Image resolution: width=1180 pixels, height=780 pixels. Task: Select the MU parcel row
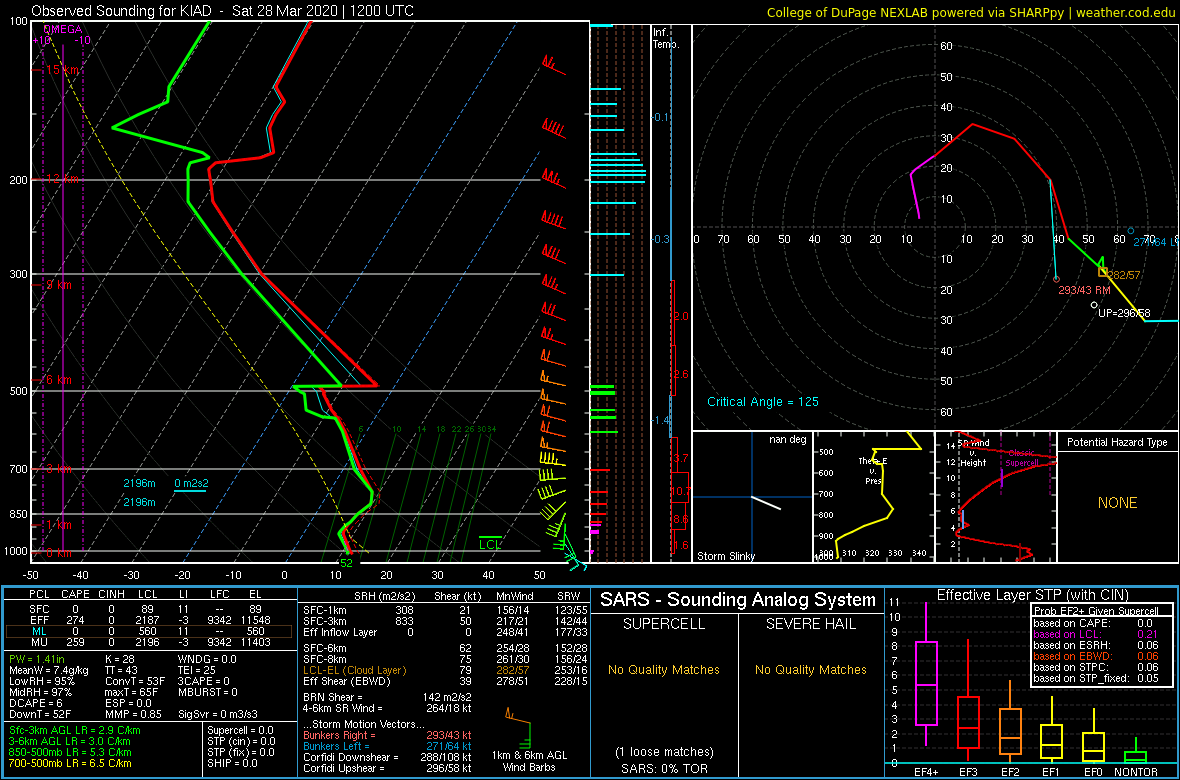click(x=148, y=642)
